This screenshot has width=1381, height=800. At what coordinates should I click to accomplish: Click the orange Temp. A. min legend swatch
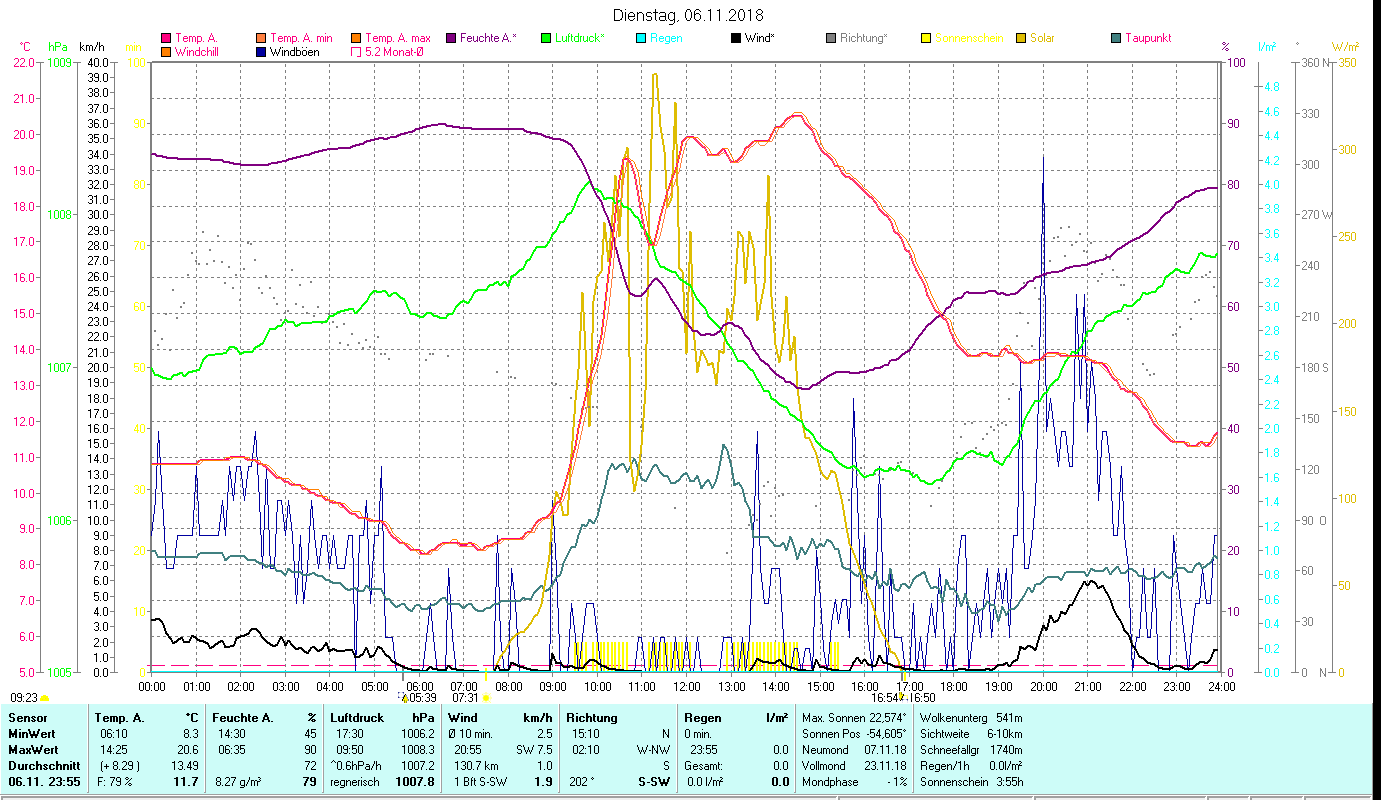pyautogui.click(x=262, y=39)
